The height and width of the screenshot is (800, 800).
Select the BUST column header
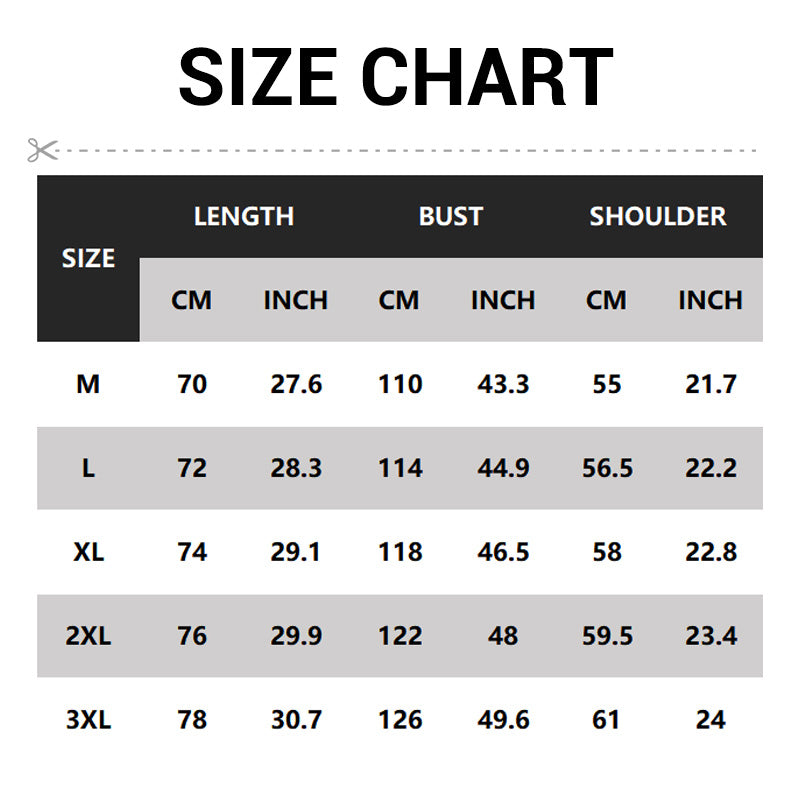(x=451, y=216)
